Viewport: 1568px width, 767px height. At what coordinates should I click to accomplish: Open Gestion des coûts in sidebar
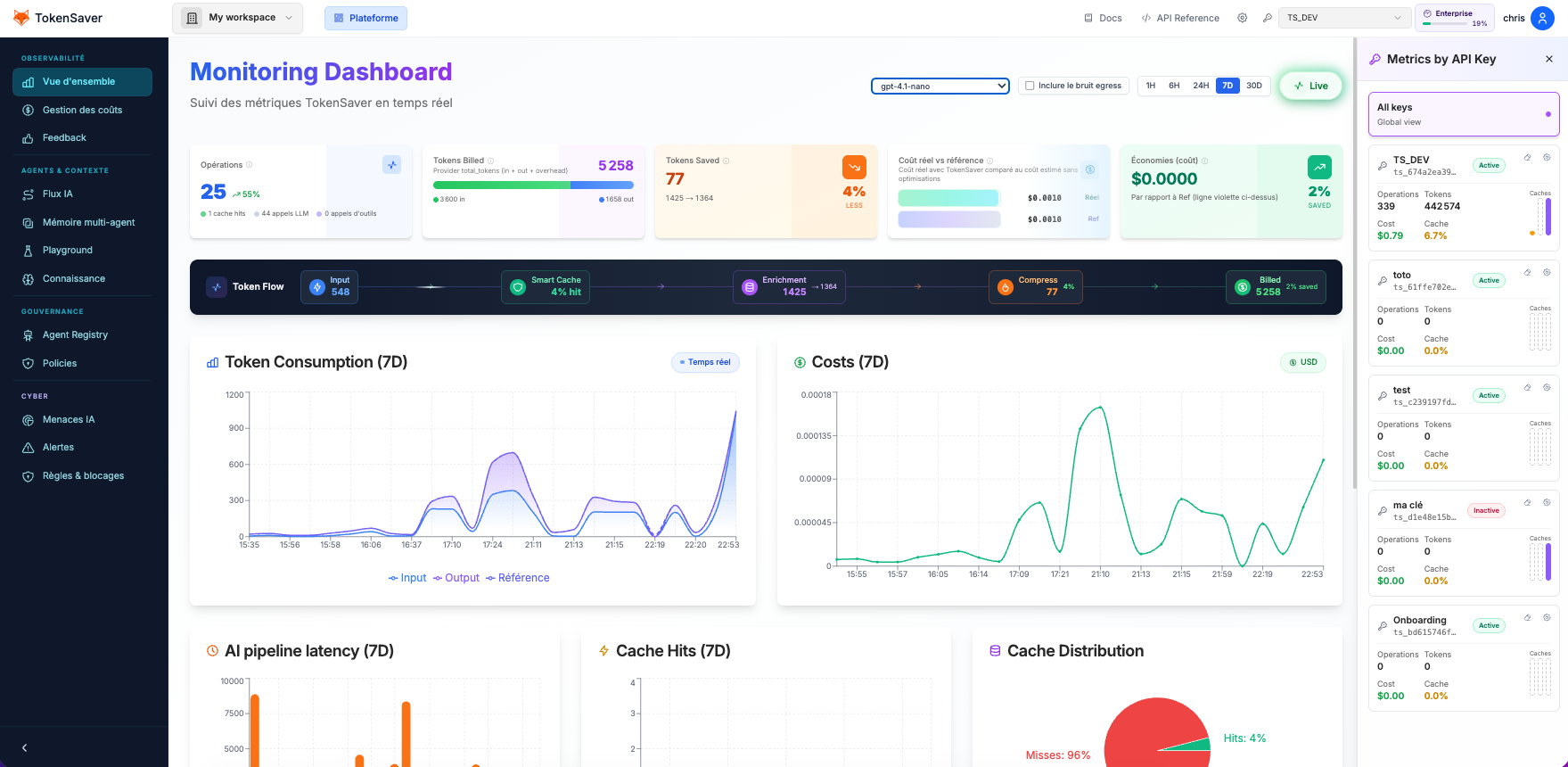(82, 110)
